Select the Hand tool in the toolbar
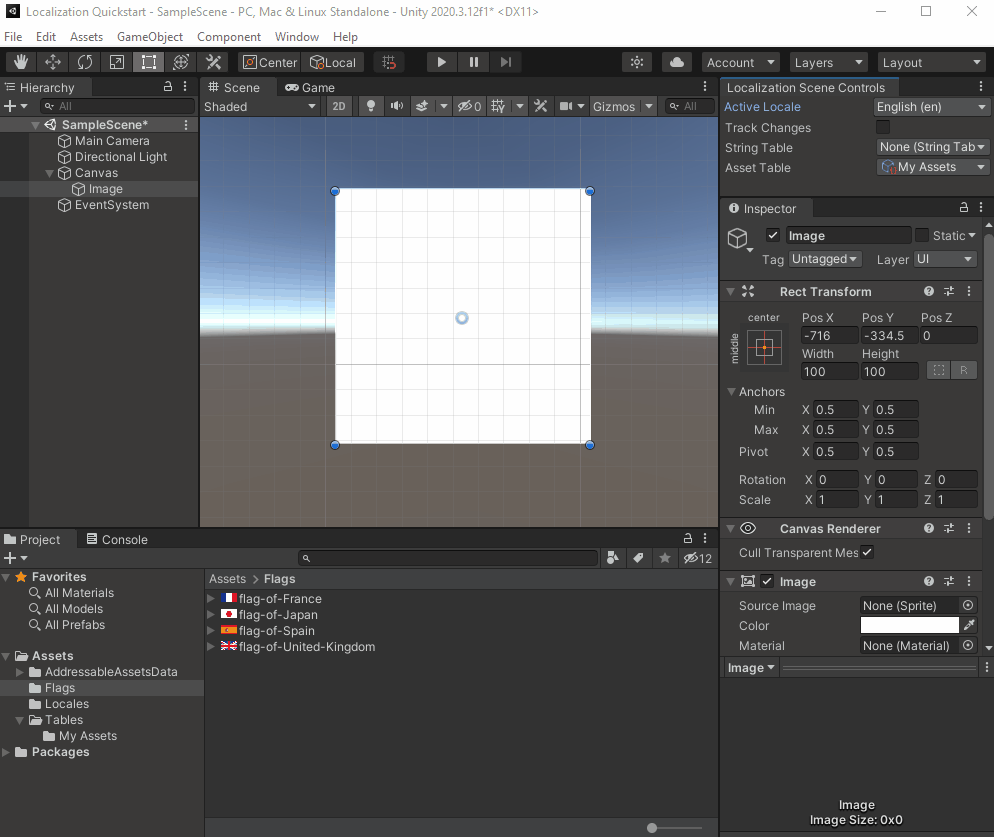This screenshot has width=994, height=837. 21,61
